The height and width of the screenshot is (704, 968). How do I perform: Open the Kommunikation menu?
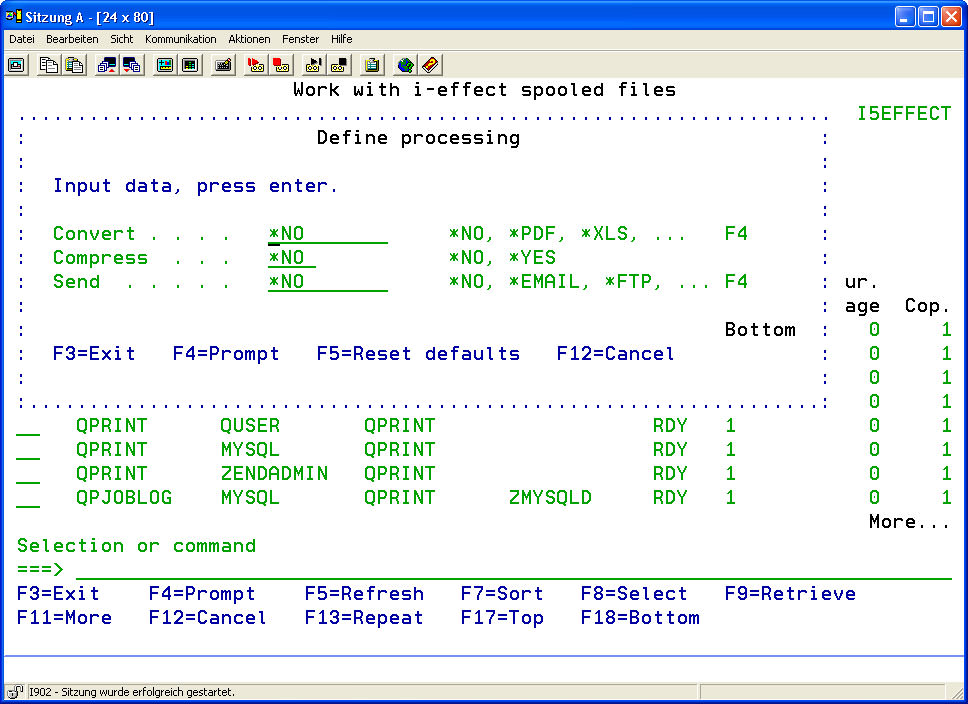180,39
